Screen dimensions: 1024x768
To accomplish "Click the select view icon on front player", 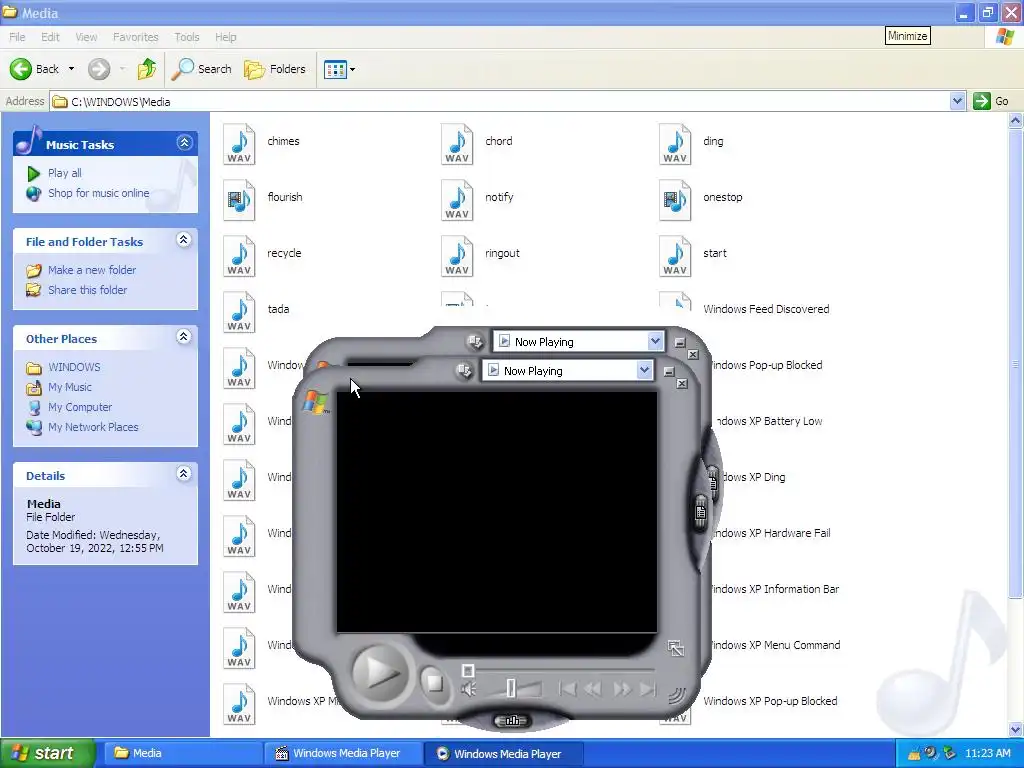I will tap(464, 370).
